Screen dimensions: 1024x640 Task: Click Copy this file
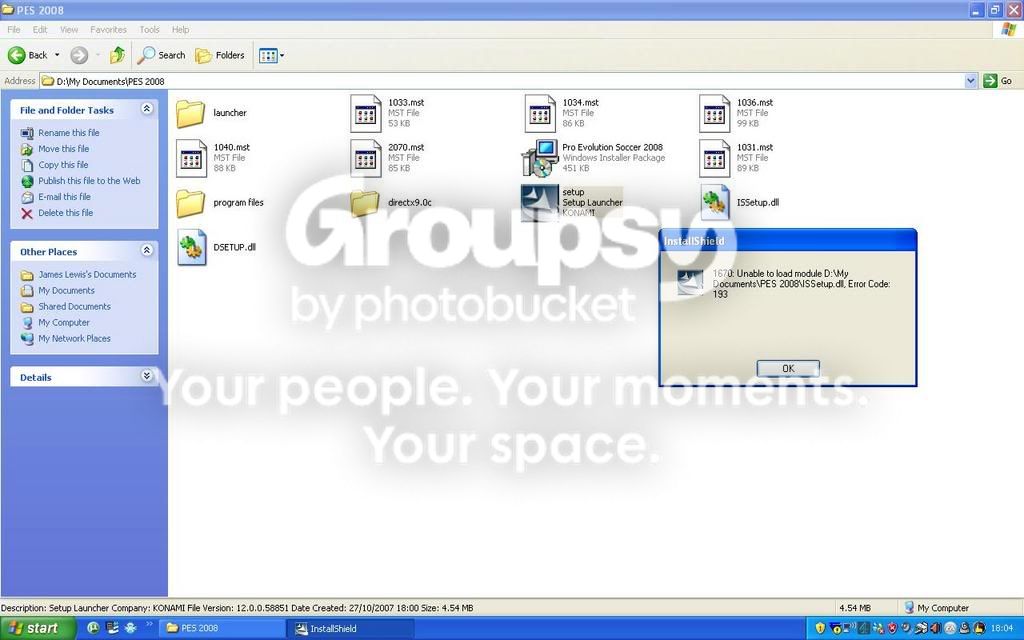point(63,165)
